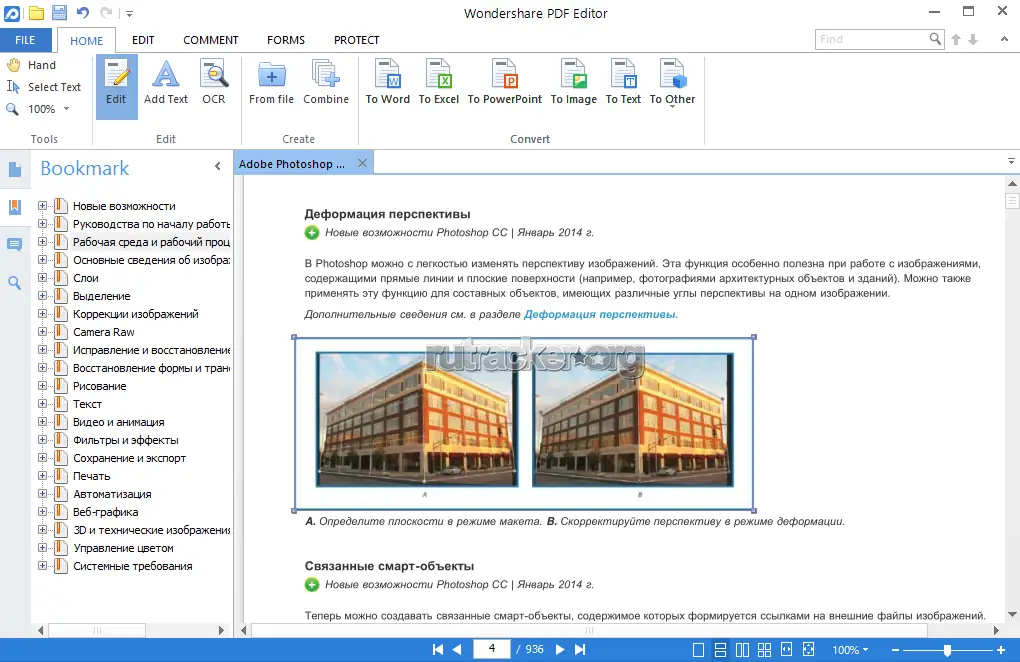Click the page number input field

pyautogui.click(x=491, y=649)
